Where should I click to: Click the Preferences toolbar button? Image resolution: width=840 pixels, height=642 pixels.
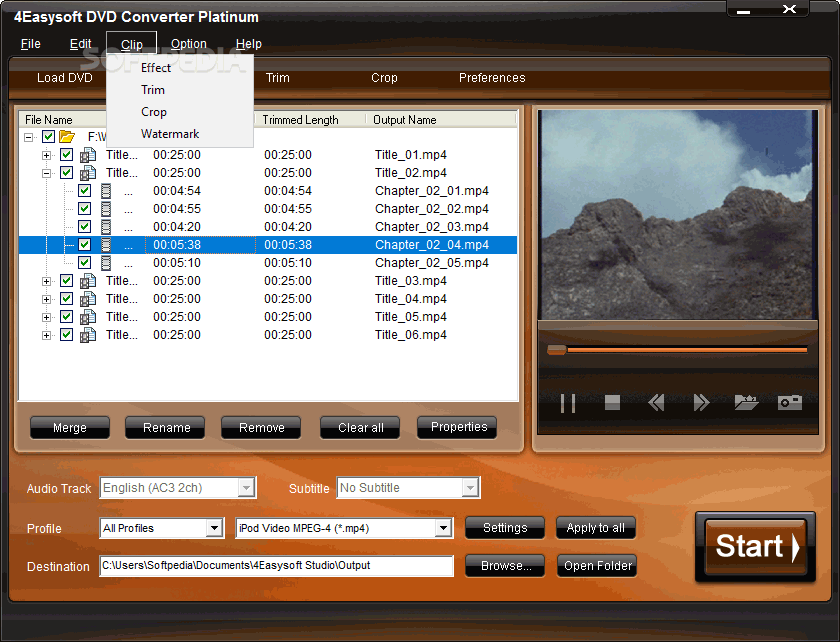click(492, 78)
